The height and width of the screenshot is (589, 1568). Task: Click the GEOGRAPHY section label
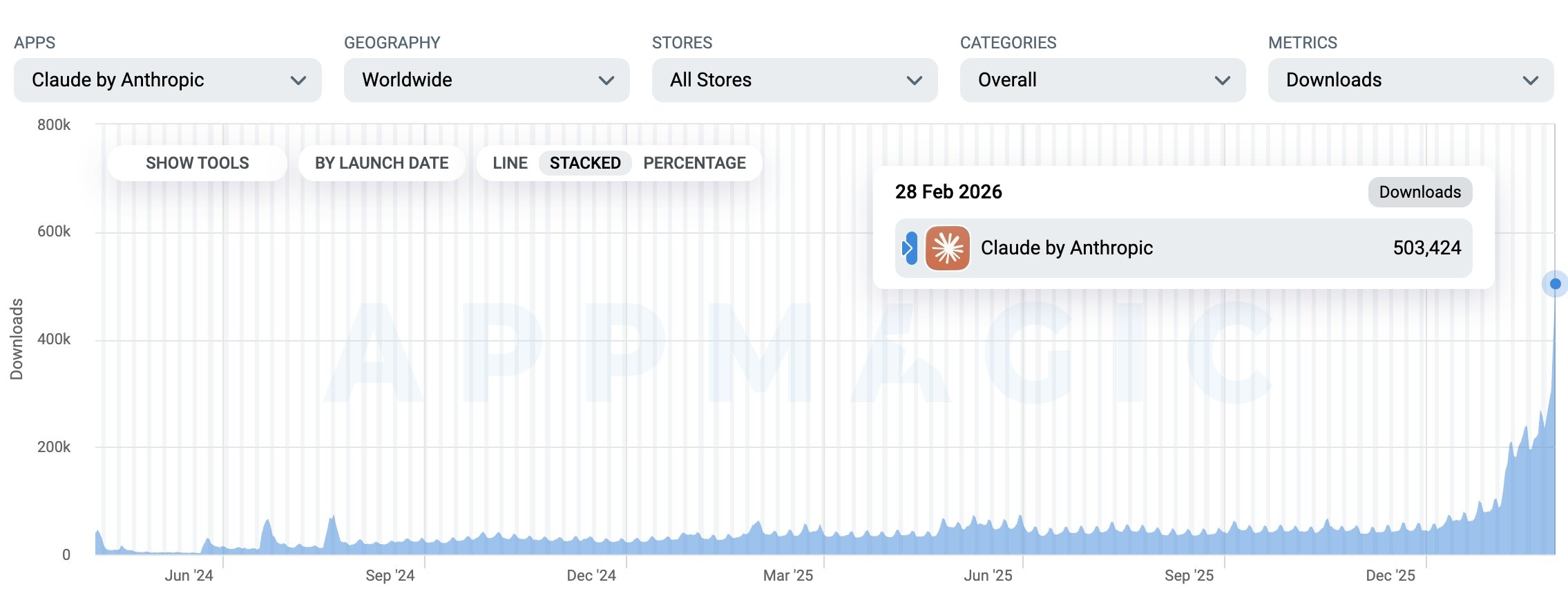[x=392, y=42]
